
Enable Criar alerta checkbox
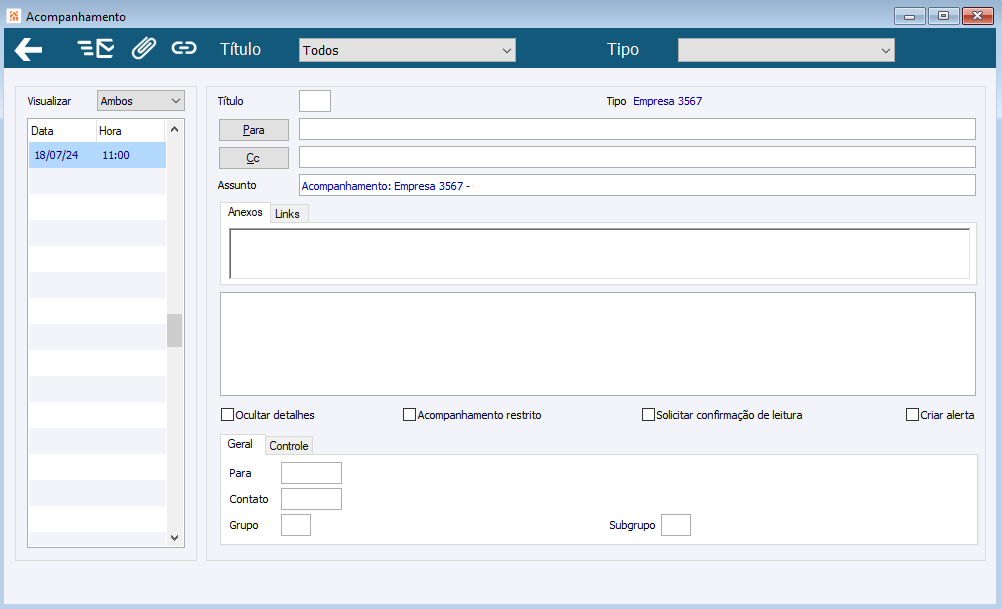pyautogui.click(x=913, y=415)
